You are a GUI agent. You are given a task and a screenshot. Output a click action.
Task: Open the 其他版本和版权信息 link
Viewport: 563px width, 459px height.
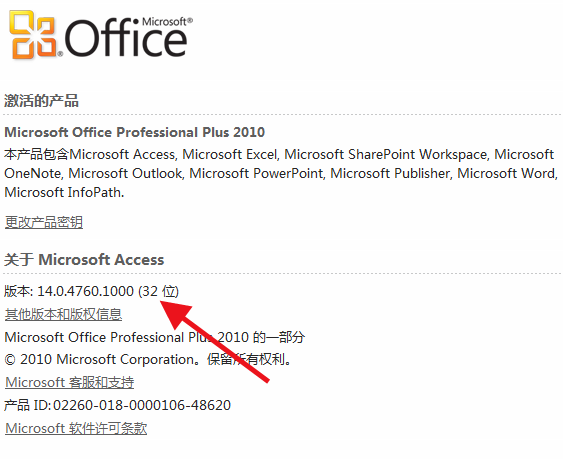click(63, 314)
